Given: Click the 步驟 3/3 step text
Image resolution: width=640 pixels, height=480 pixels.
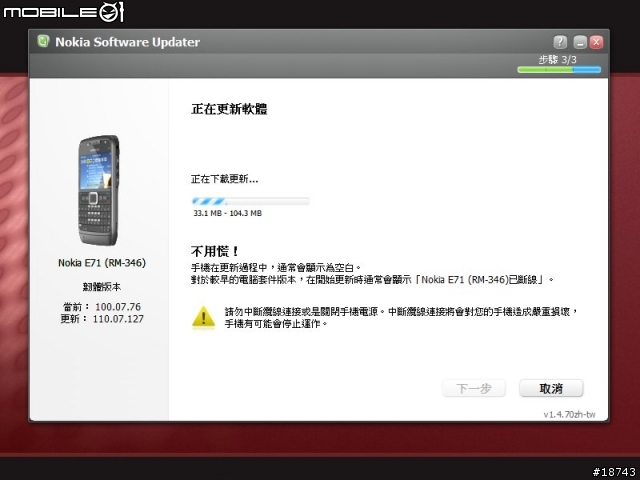Looking at the screenshot, I should coord(557,60).
